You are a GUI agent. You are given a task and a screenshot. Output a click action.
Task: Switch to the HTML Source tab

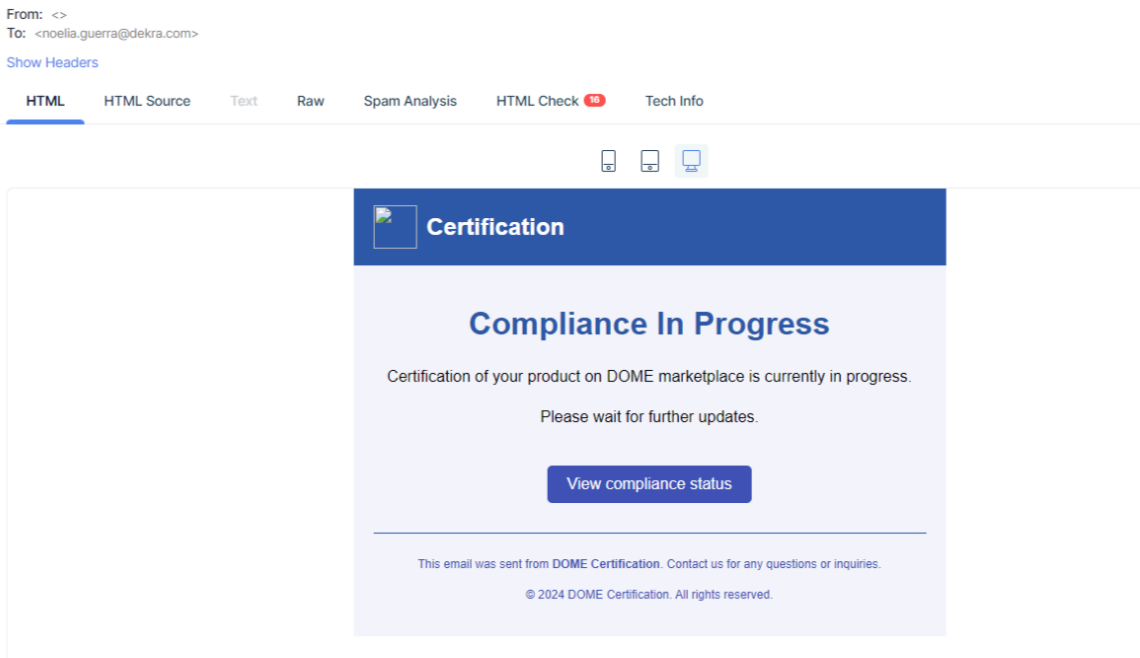coord(147,101)
